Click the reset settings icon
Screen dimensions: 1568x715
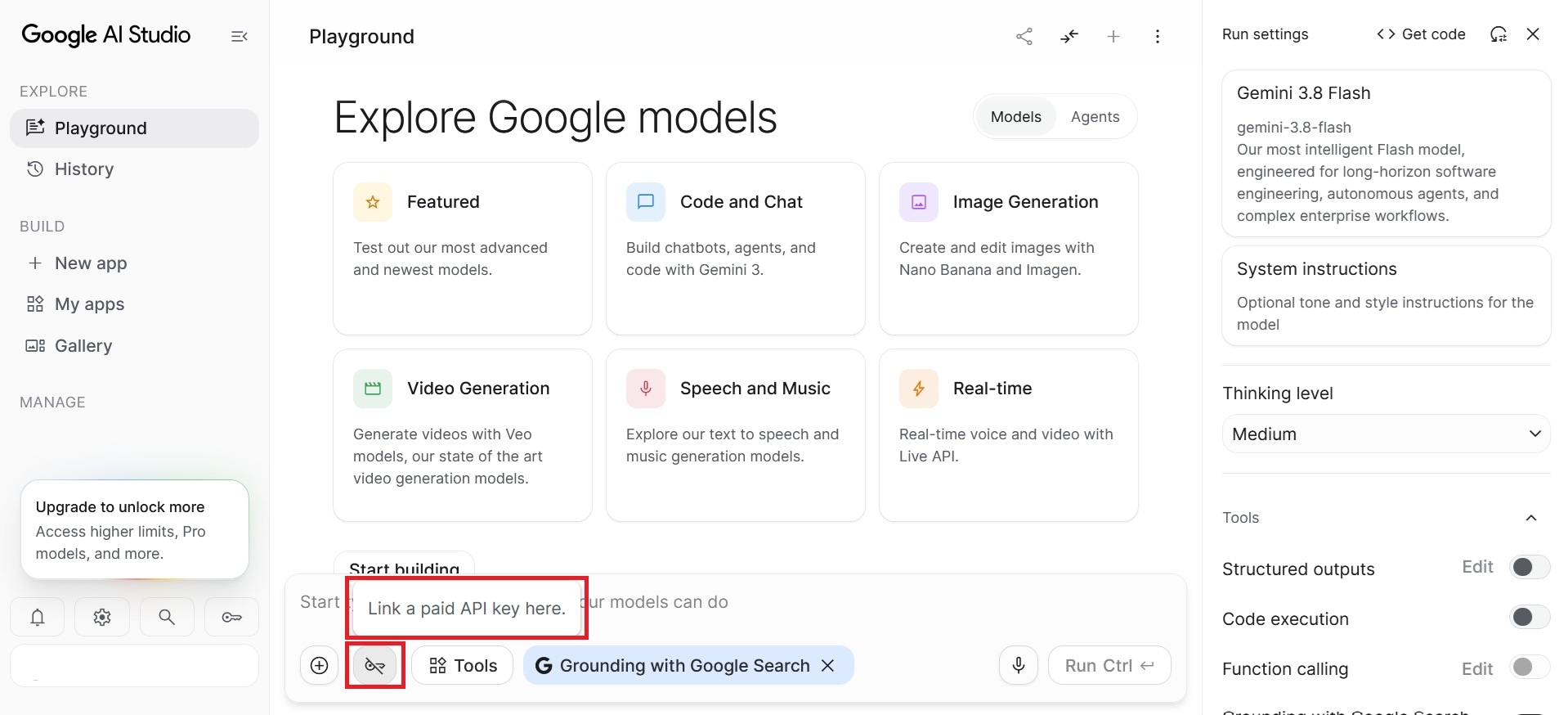(1499, 34)
